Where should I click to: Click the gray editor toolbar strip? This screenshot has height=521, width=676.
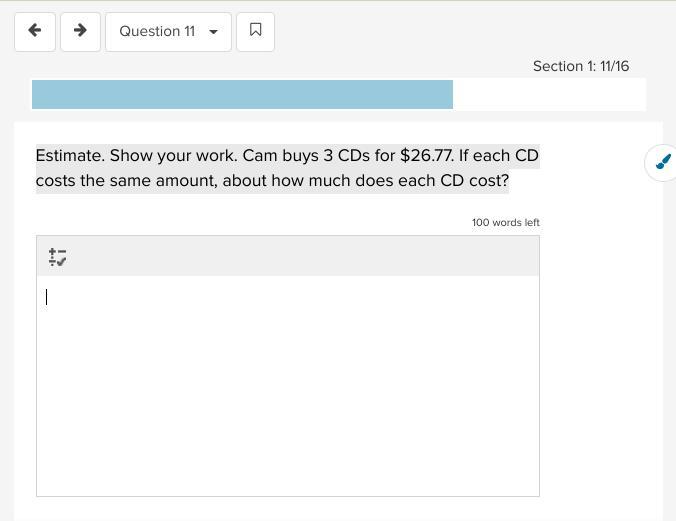(x=300, y=257)
